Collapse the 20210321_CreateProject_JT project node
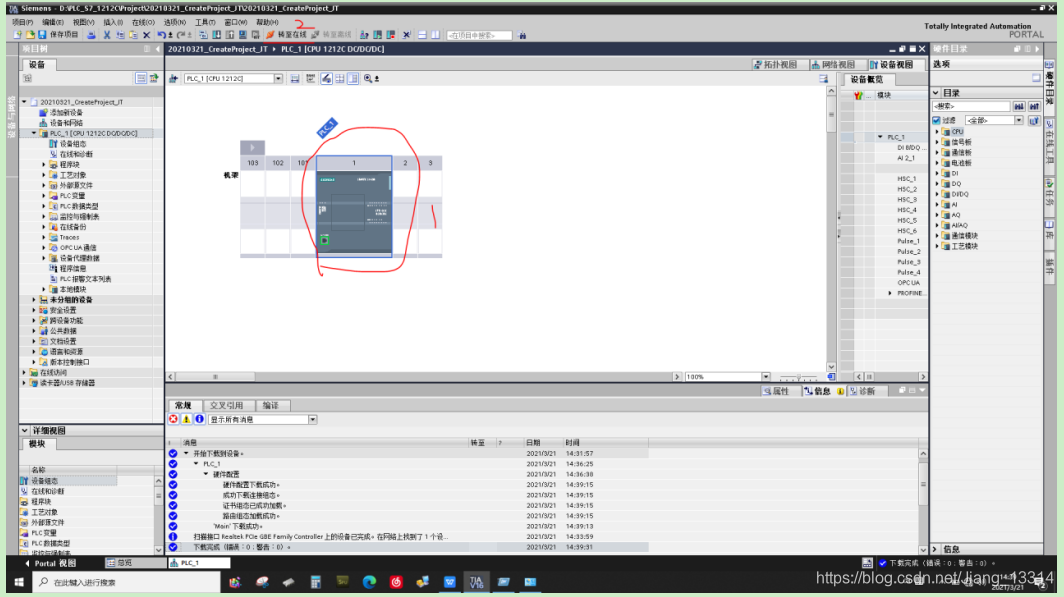The height and width of the screenshot is (597, 1064). click(24, 102)
